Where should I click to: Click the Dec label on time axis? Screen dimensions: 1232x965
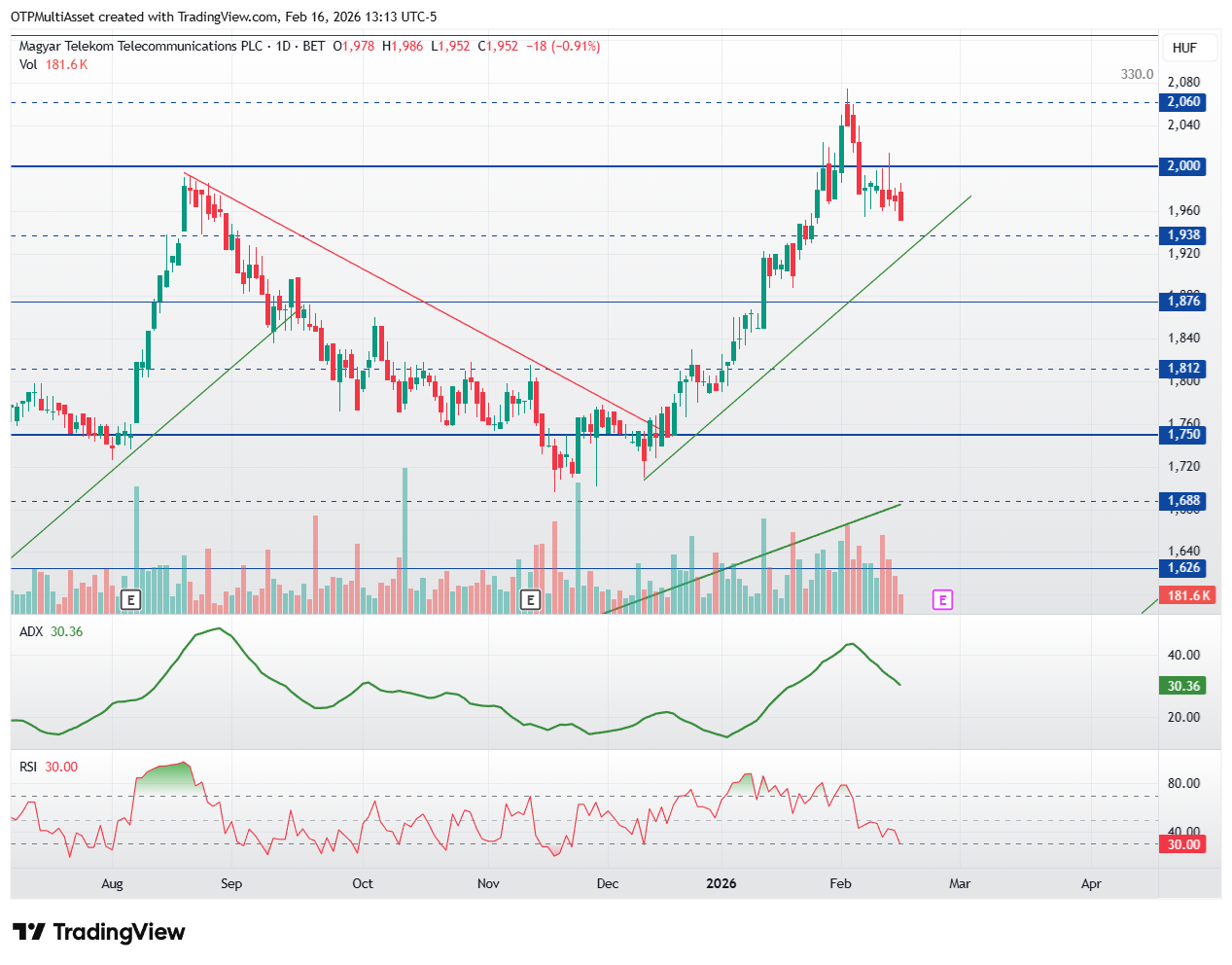click(608, 883)
